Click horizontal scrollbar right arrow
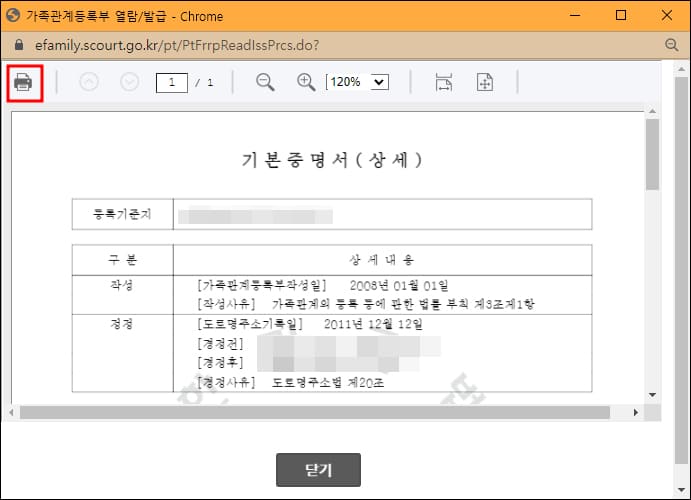The width and height of the screenshot is (691, 500). [x=635, y=412]
